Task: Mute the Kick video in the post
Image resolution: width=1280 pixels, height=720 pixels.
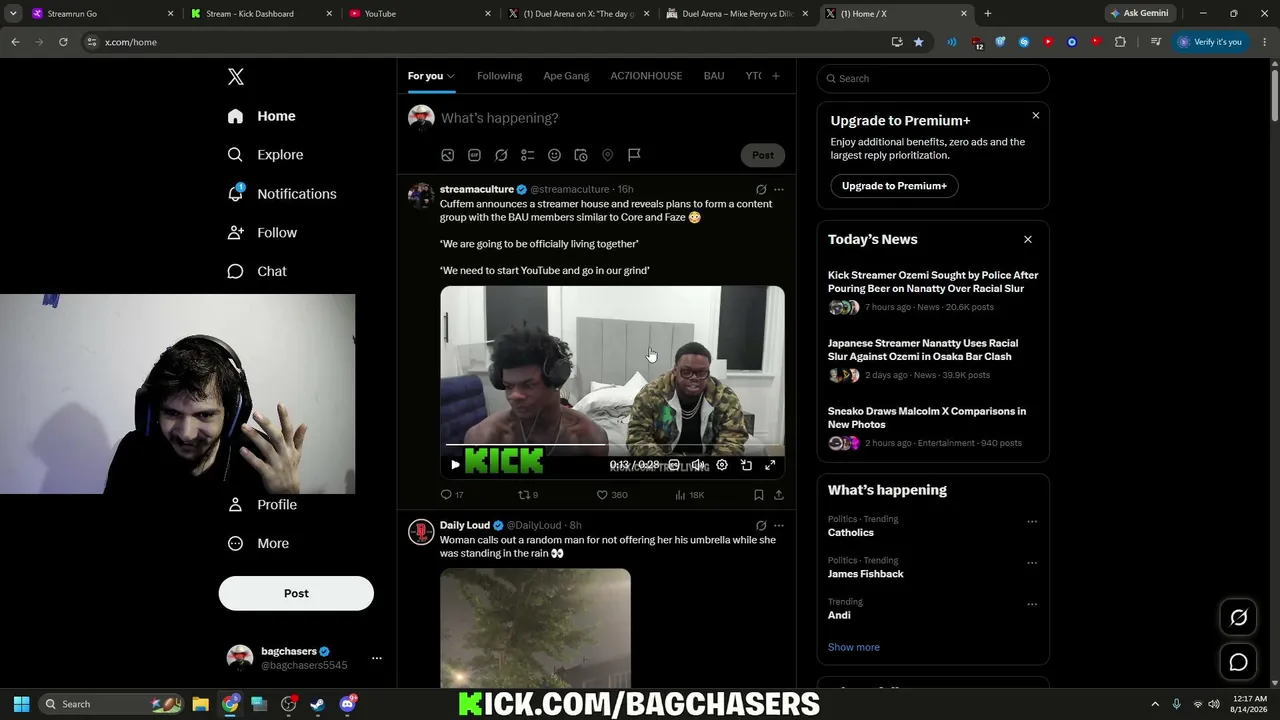Action: 698,465
